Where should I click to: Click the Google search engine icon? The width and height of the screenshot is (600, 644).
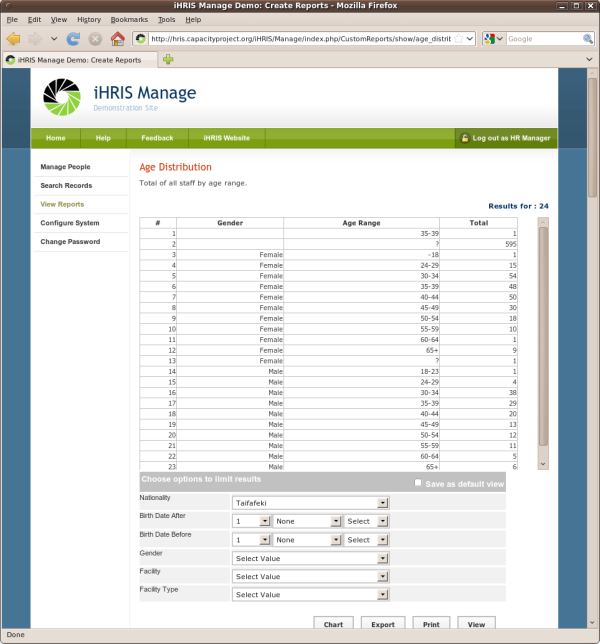(x=490, y=39)
